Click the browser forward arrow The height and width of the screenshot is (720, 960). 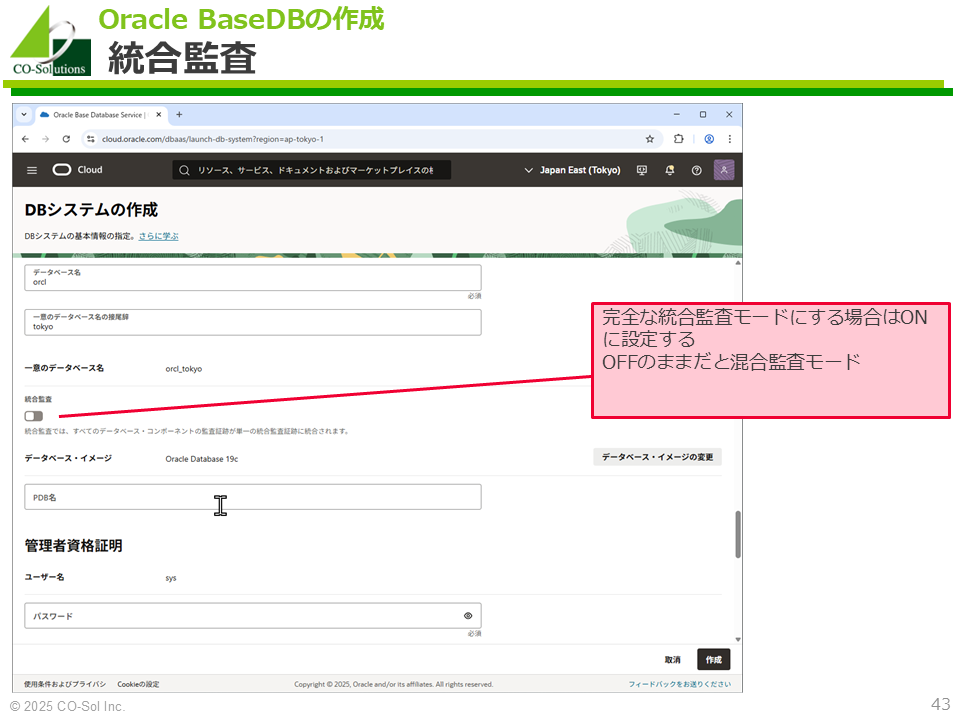(45, 139)
